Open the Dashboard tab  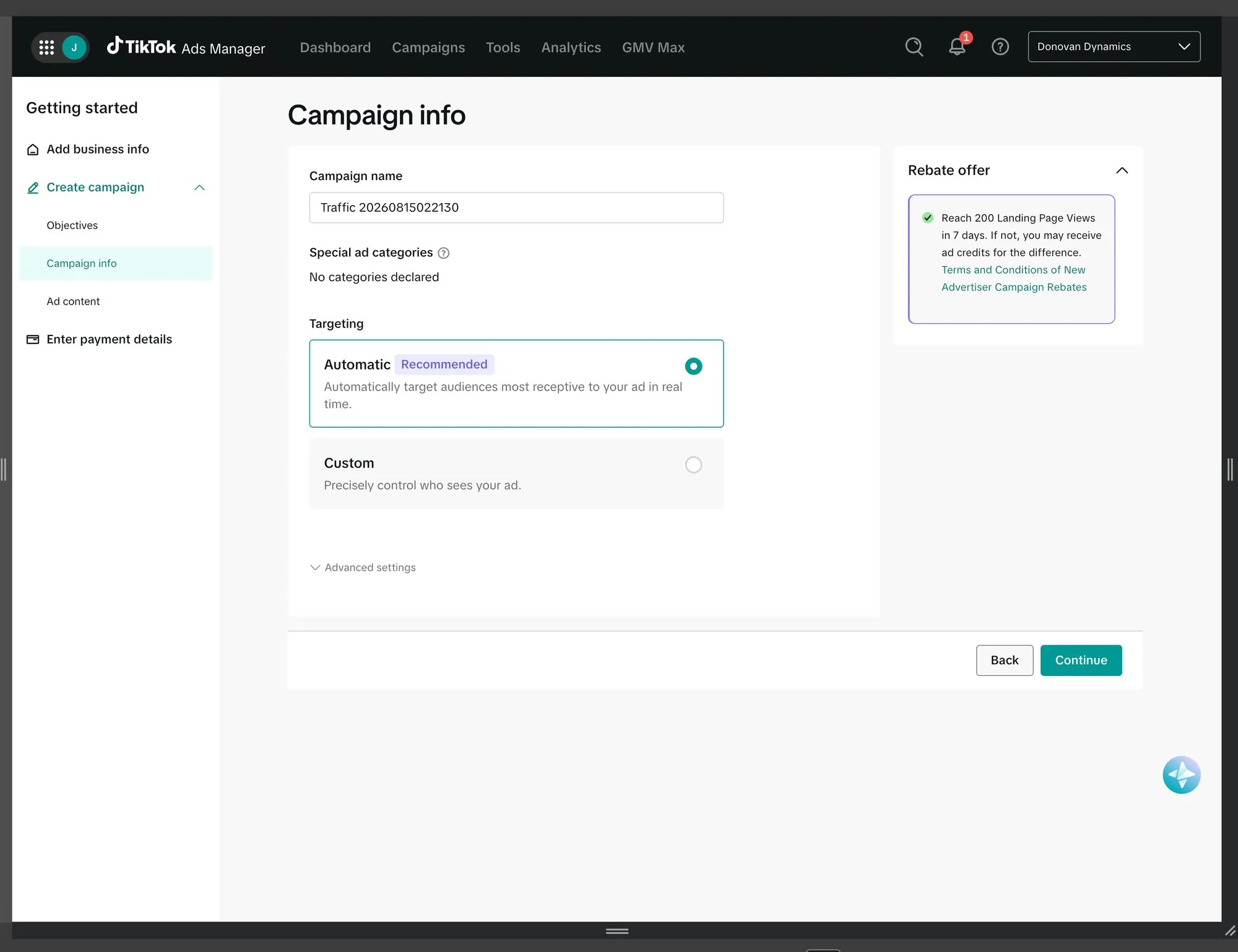[335, 48]
